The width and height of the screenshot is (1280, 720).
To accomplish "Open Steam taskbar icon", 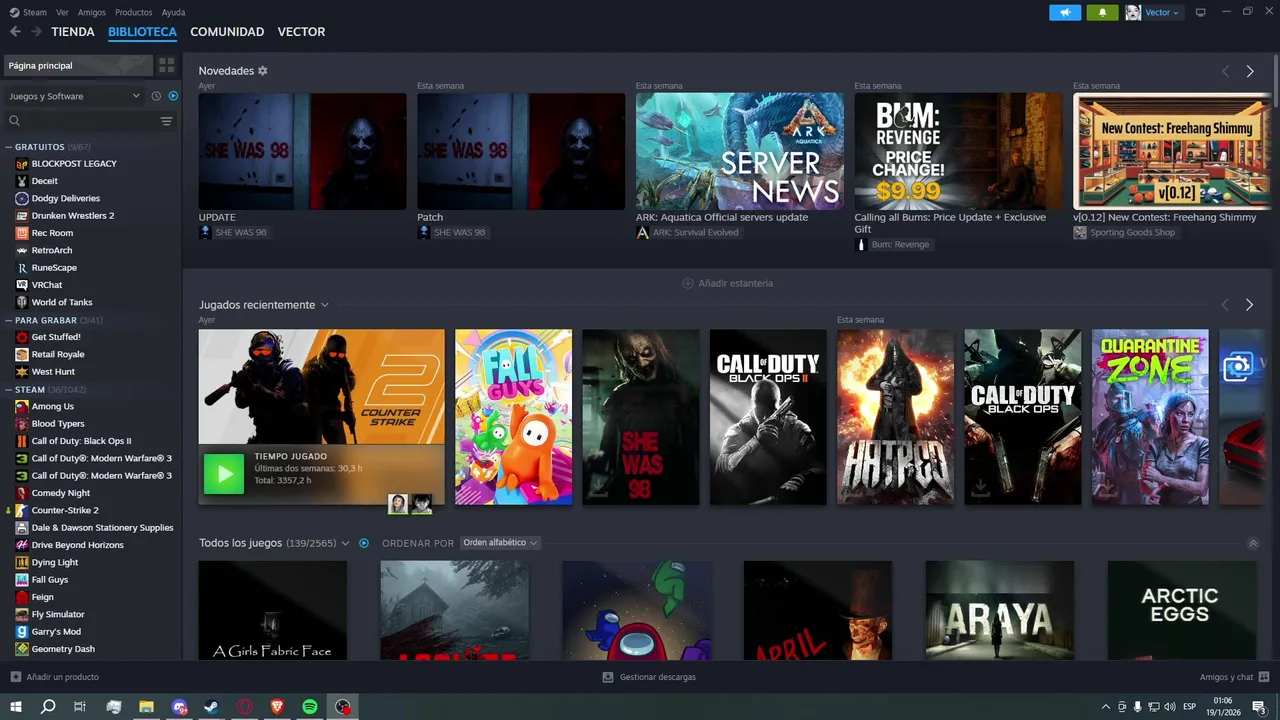I will coord(212,707).
